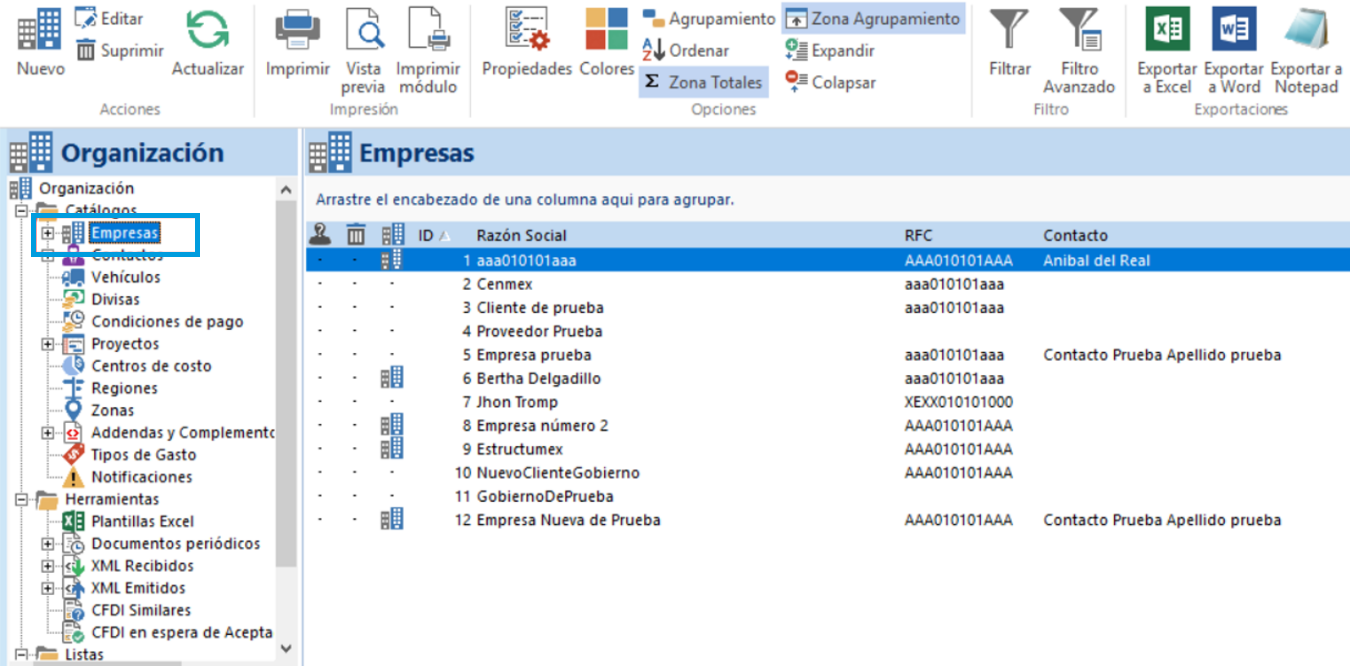Open CFDI en espera de Aceptación

(x=181, y=632)
